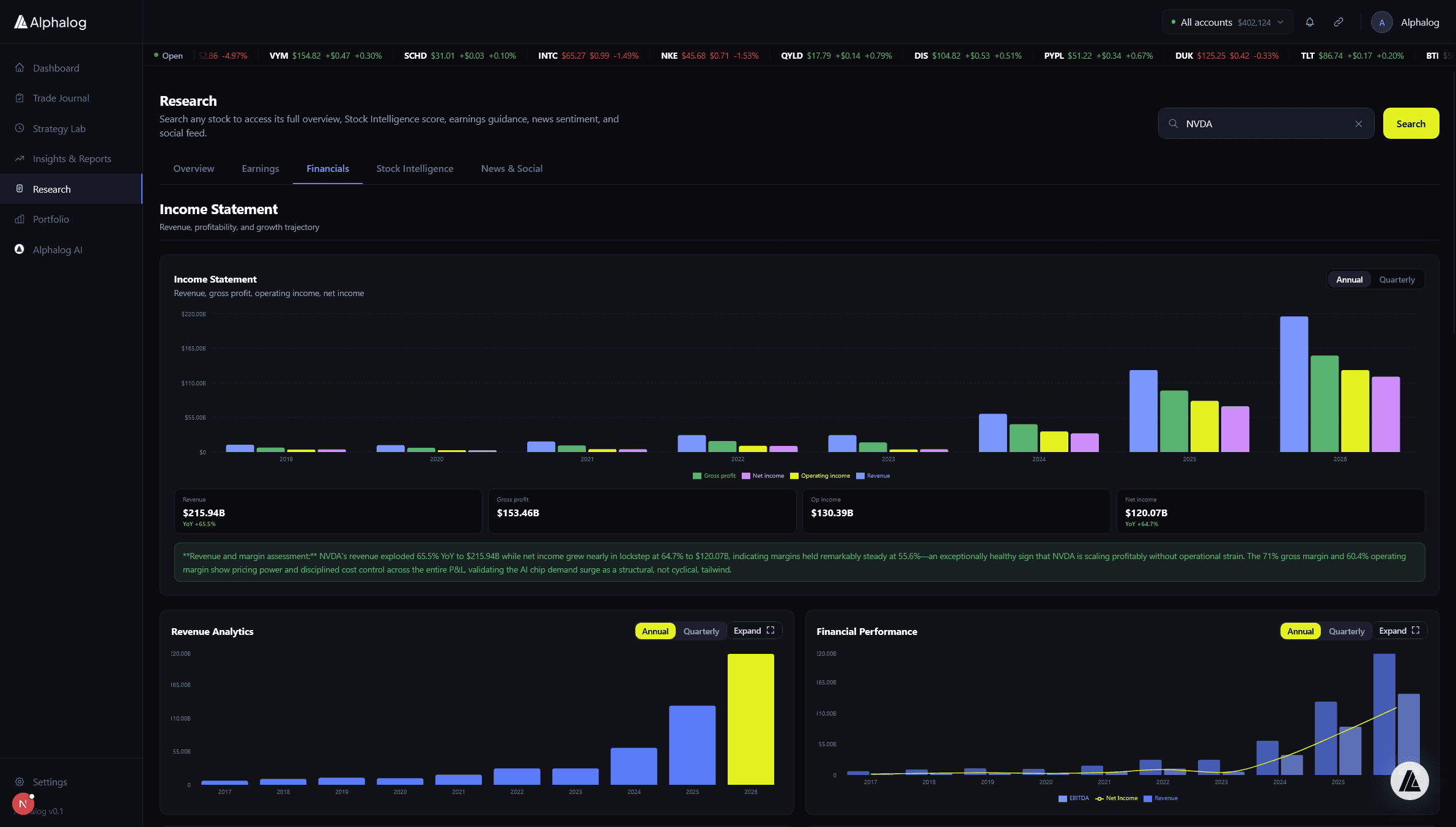Open Trade Journal in sidebar
Screen dimensions: 1456x827
(71, 98)
